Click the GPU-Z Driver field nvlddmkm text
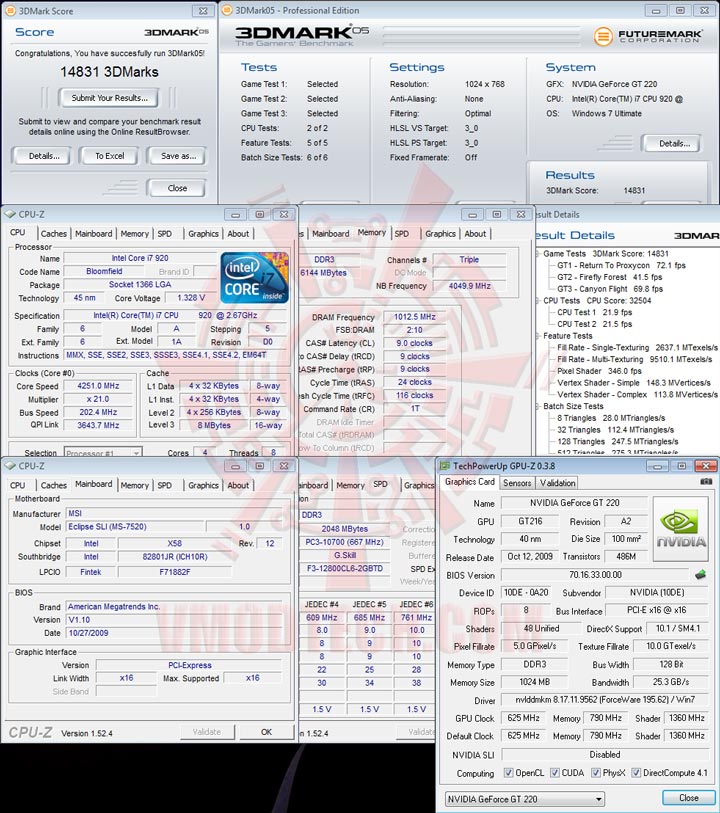This screenshot has width=720, height=813. tap(605, 700)
